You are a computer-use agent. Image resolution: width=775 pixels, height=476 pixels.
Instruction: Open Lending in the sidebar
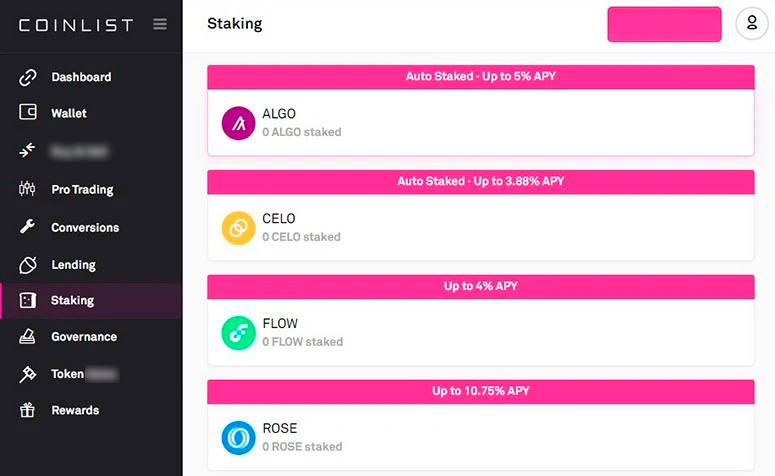73,265
